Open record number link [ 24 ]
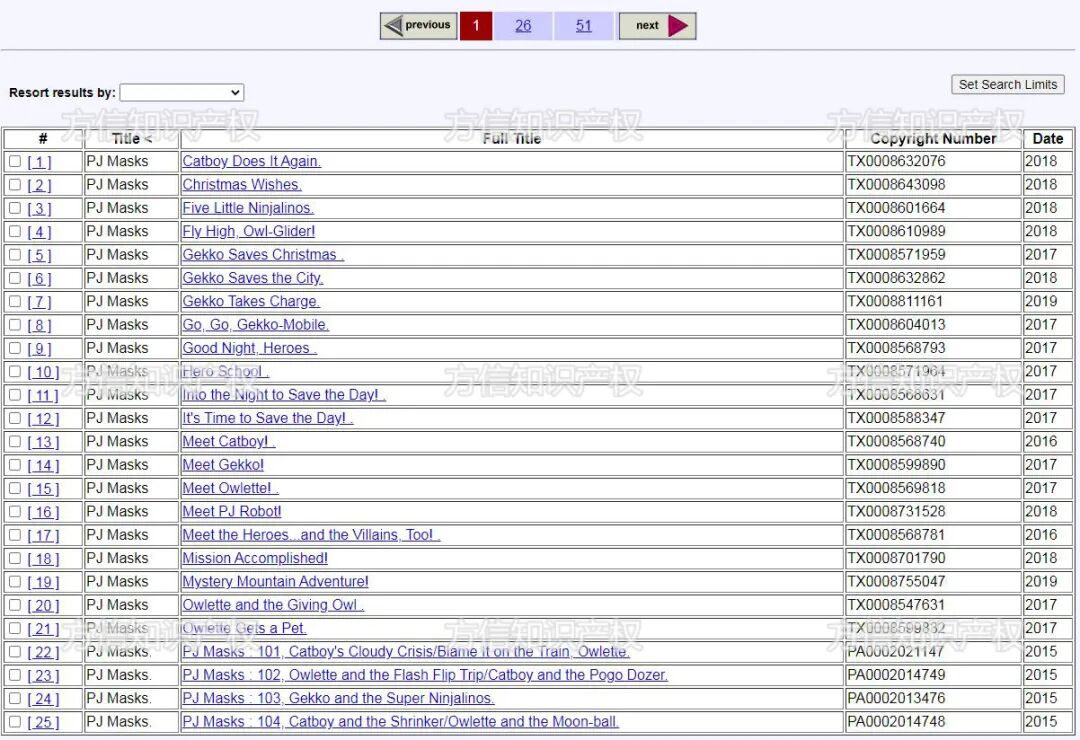This screenshot has height=740, width=1080. [x=43, y=699]
